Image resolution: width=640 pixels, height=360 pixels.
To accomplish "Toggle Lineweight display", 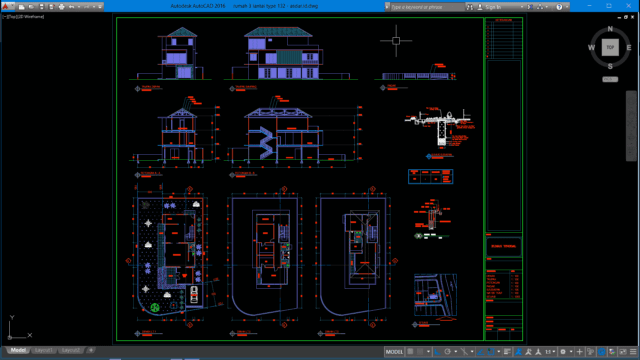I will coord(507,352).
